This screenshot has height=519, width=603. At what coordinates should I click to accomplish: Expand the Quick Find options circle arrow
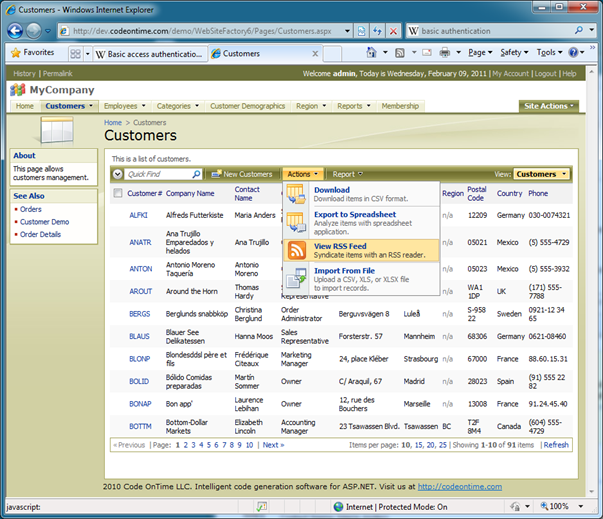click(118, 174)
